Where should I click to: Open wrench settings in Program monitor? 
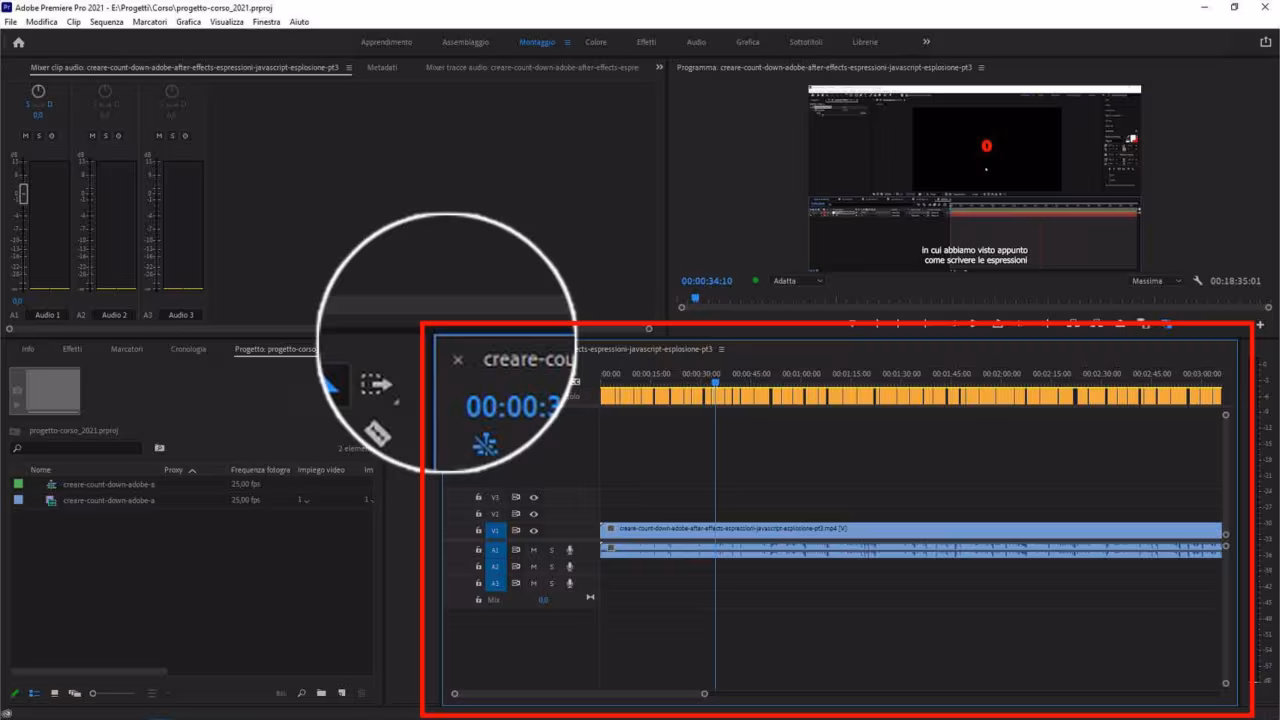1198,281
